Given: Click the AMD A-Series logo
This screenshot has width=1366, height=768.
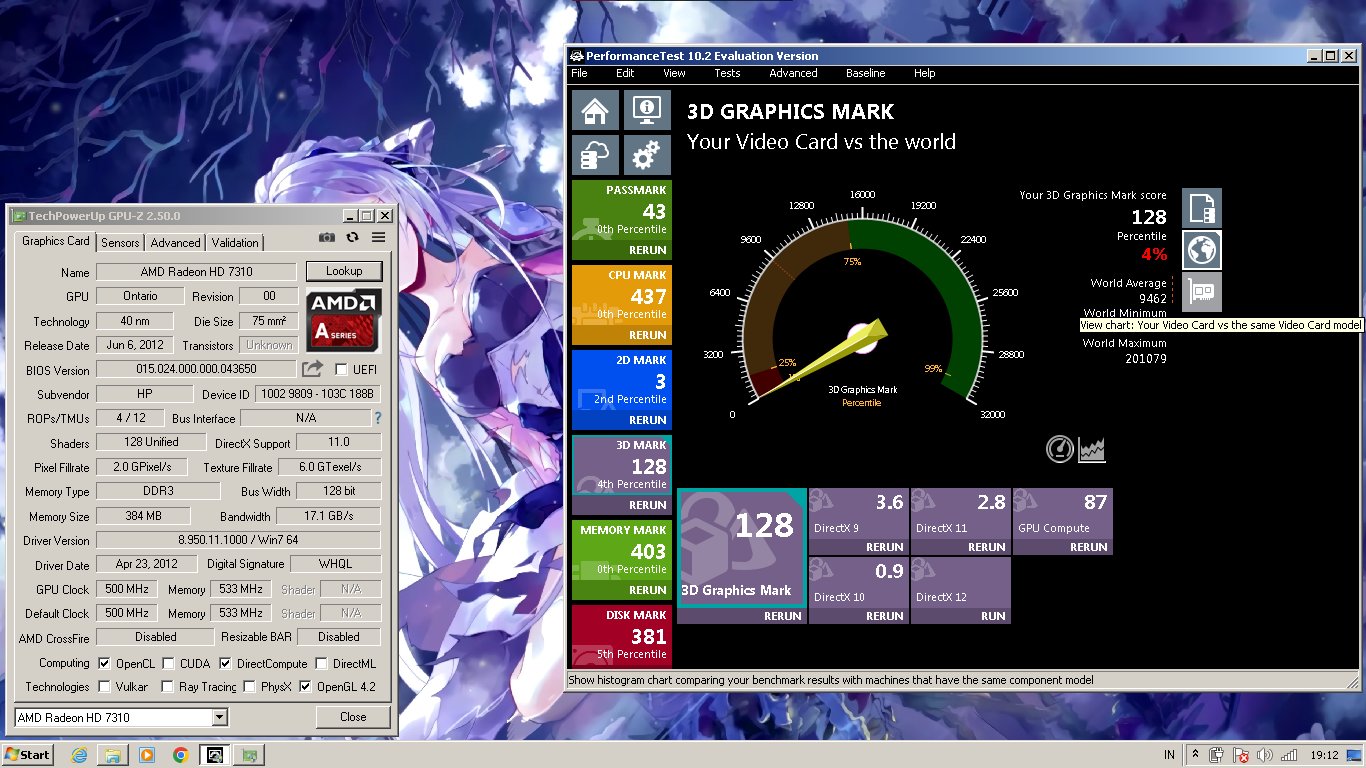Looking at the screenshot, I should click(343, 320).
